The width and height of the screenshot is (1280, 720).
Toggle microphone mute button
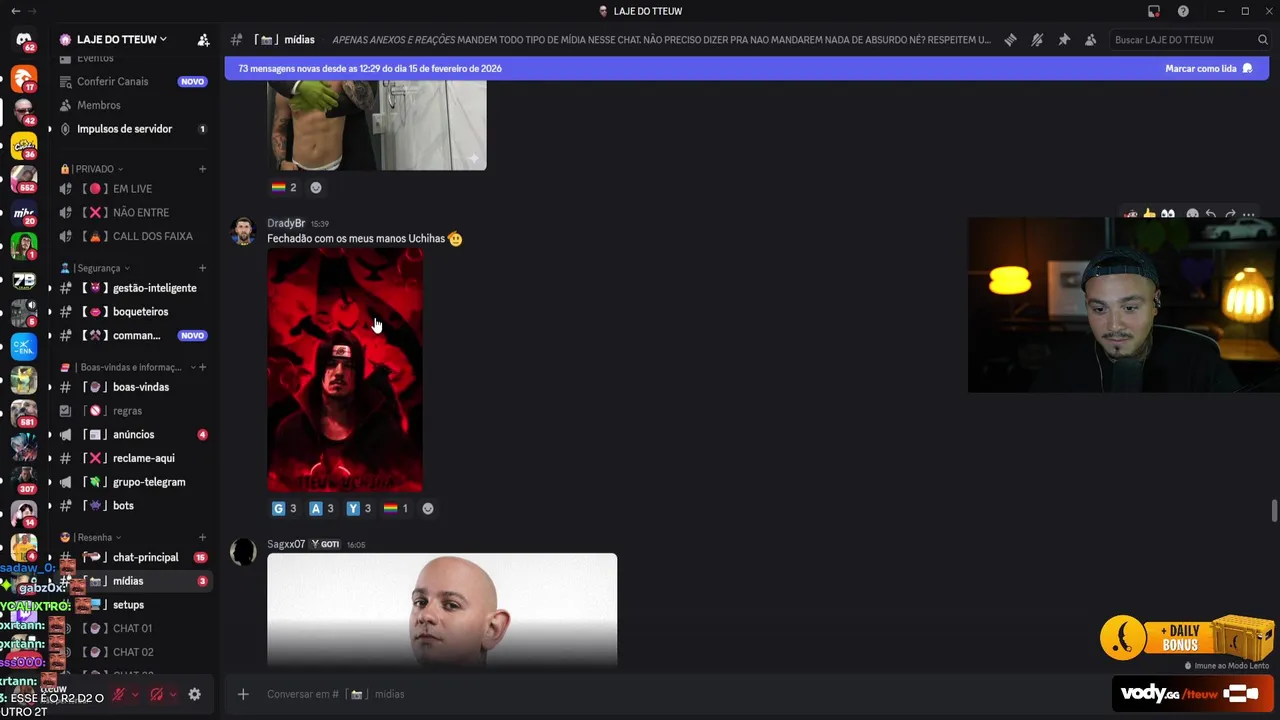click(118, 694)
